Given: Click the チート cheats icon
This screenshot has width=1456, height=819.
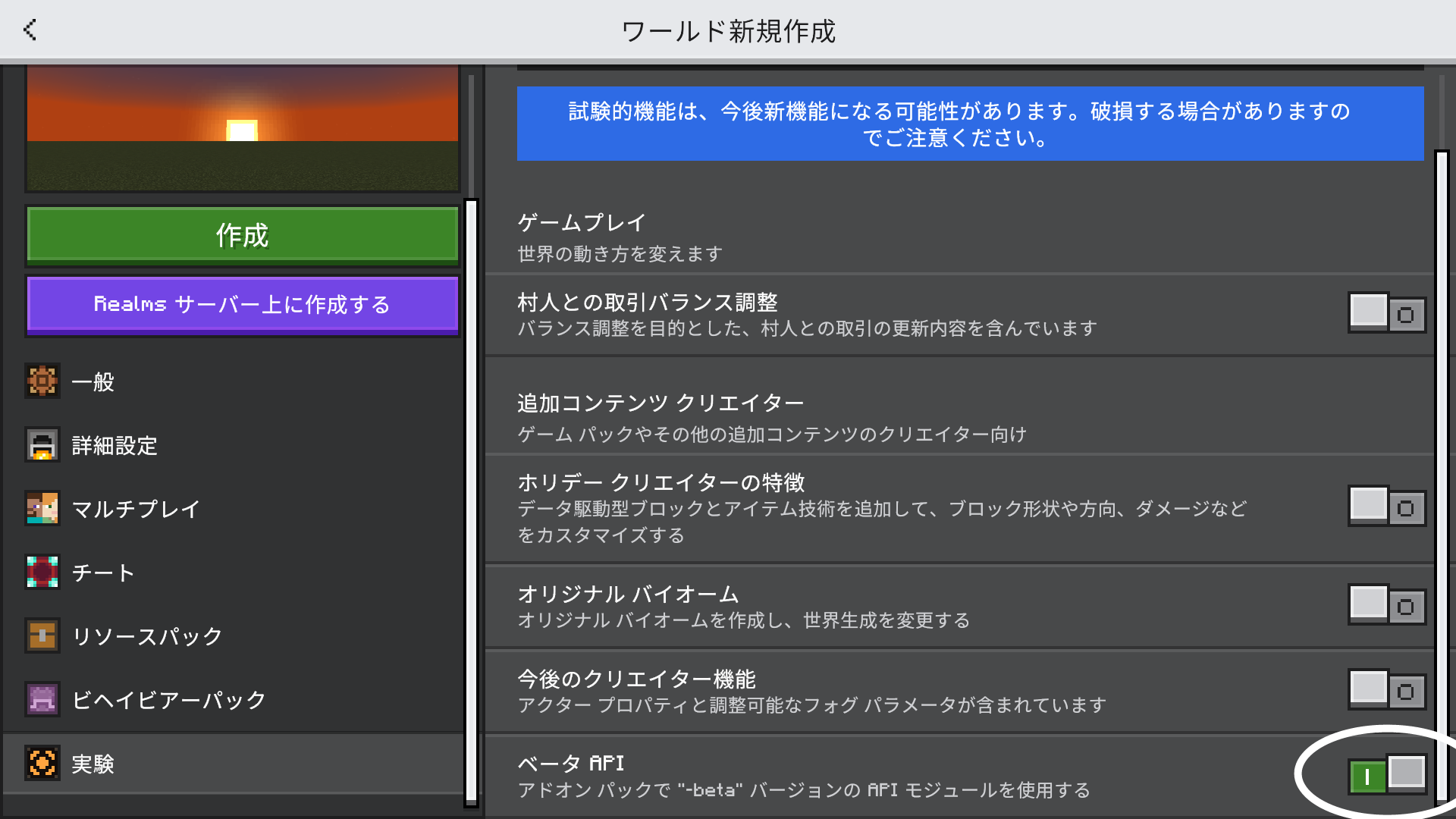Looking at the screenshot, I should click(42, 572).
